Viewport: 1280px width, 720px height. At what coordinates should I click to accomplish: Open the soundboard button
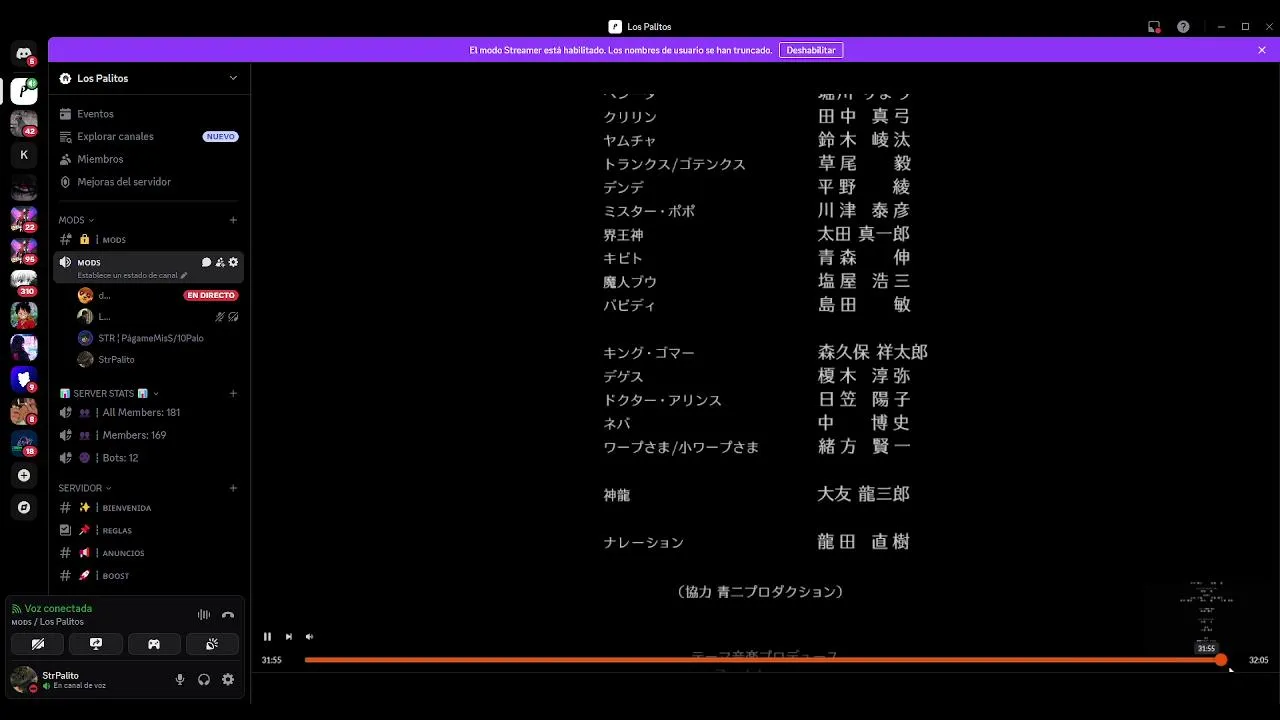click(x=212, y=644)
